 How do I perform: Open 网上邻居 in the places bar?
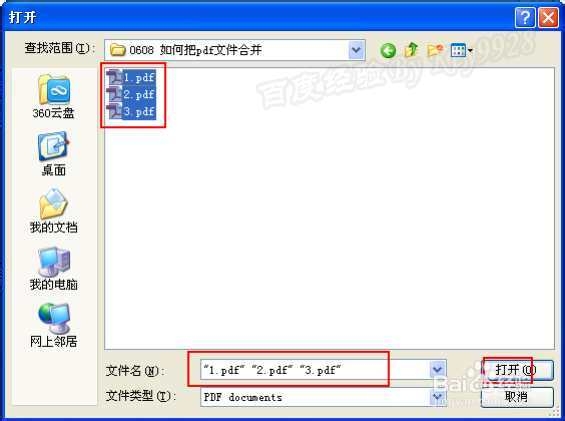(x=53, y=325)
